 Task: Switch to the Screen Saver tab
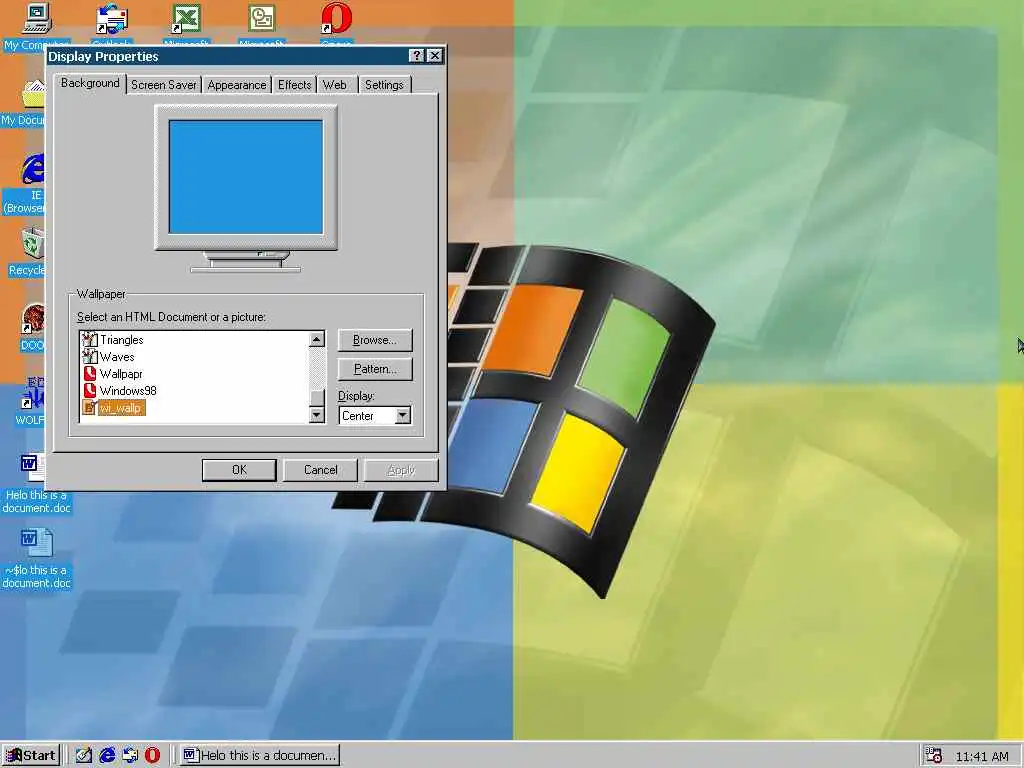[x=163, y=85]
